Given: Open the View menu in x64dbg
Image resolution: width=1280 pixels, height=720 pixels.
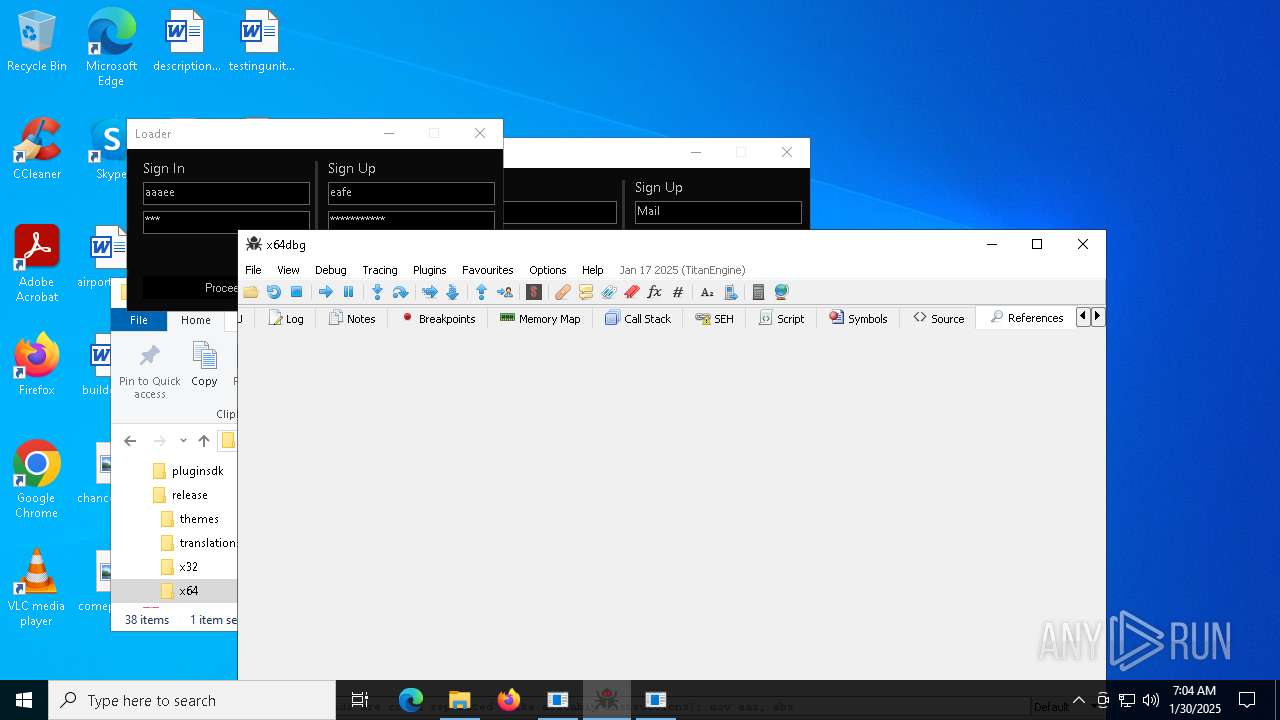Looking at the screenshot, I should 288,270.
